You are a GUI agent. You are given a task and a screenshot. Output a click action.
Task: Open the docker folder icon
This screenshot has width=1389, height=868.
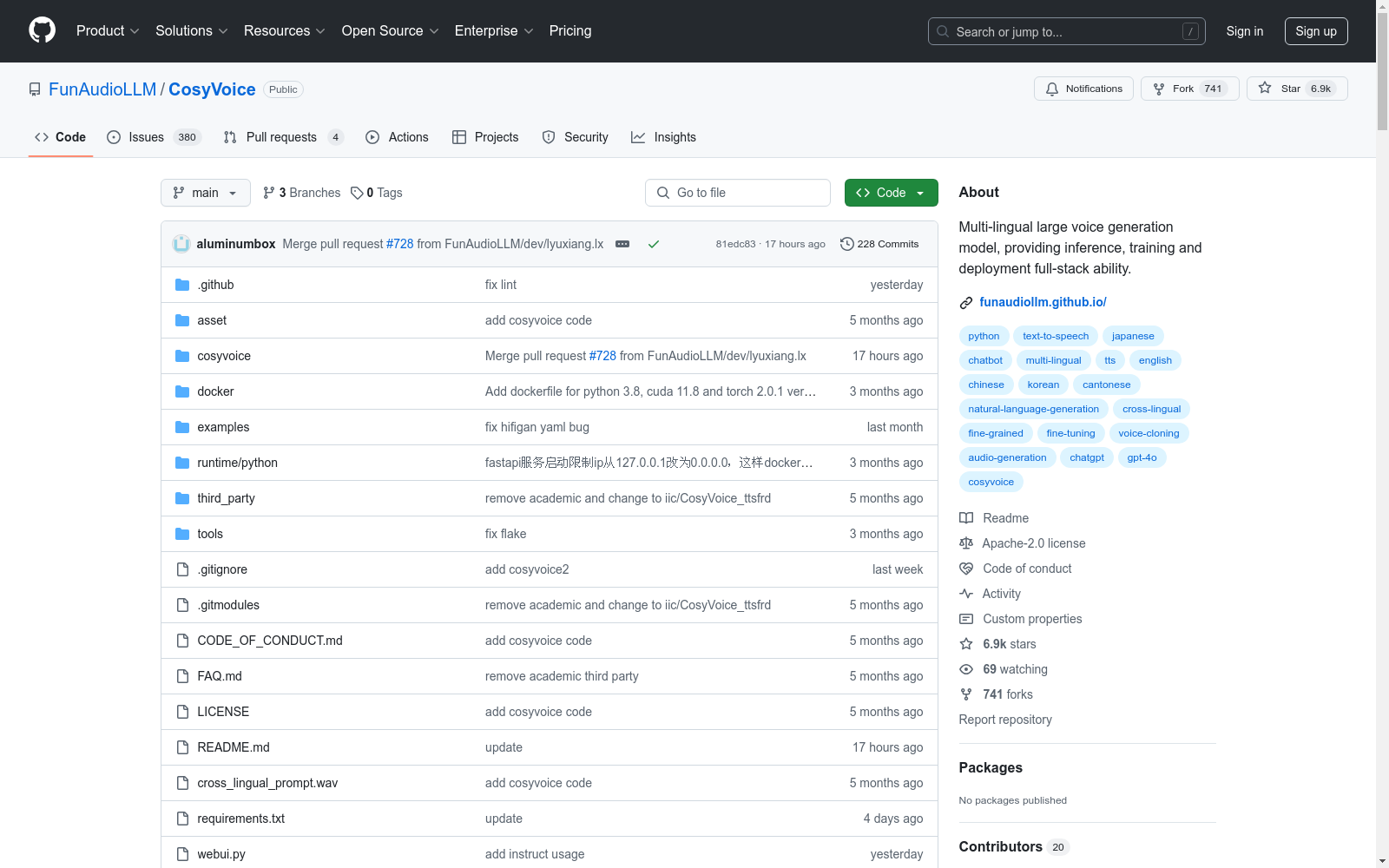(x=182, y=391)
